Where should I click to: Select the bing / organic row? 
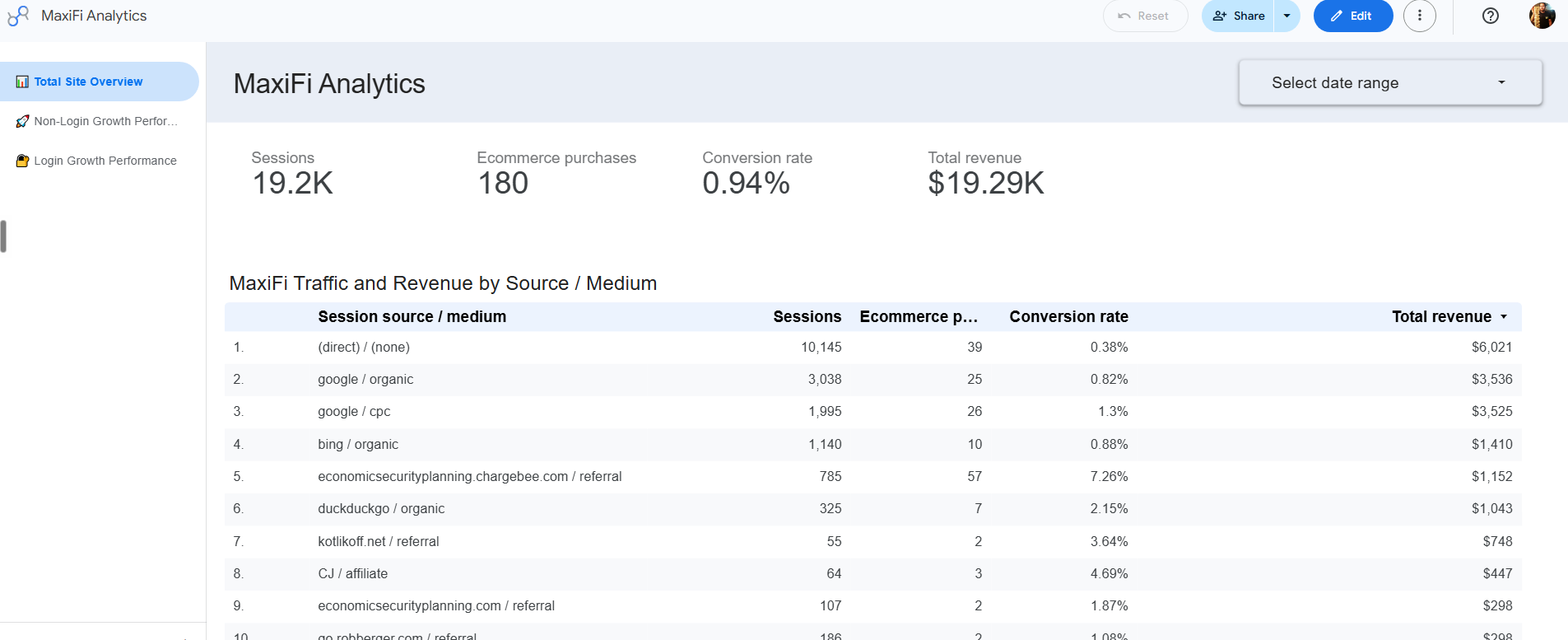point(872,445)
